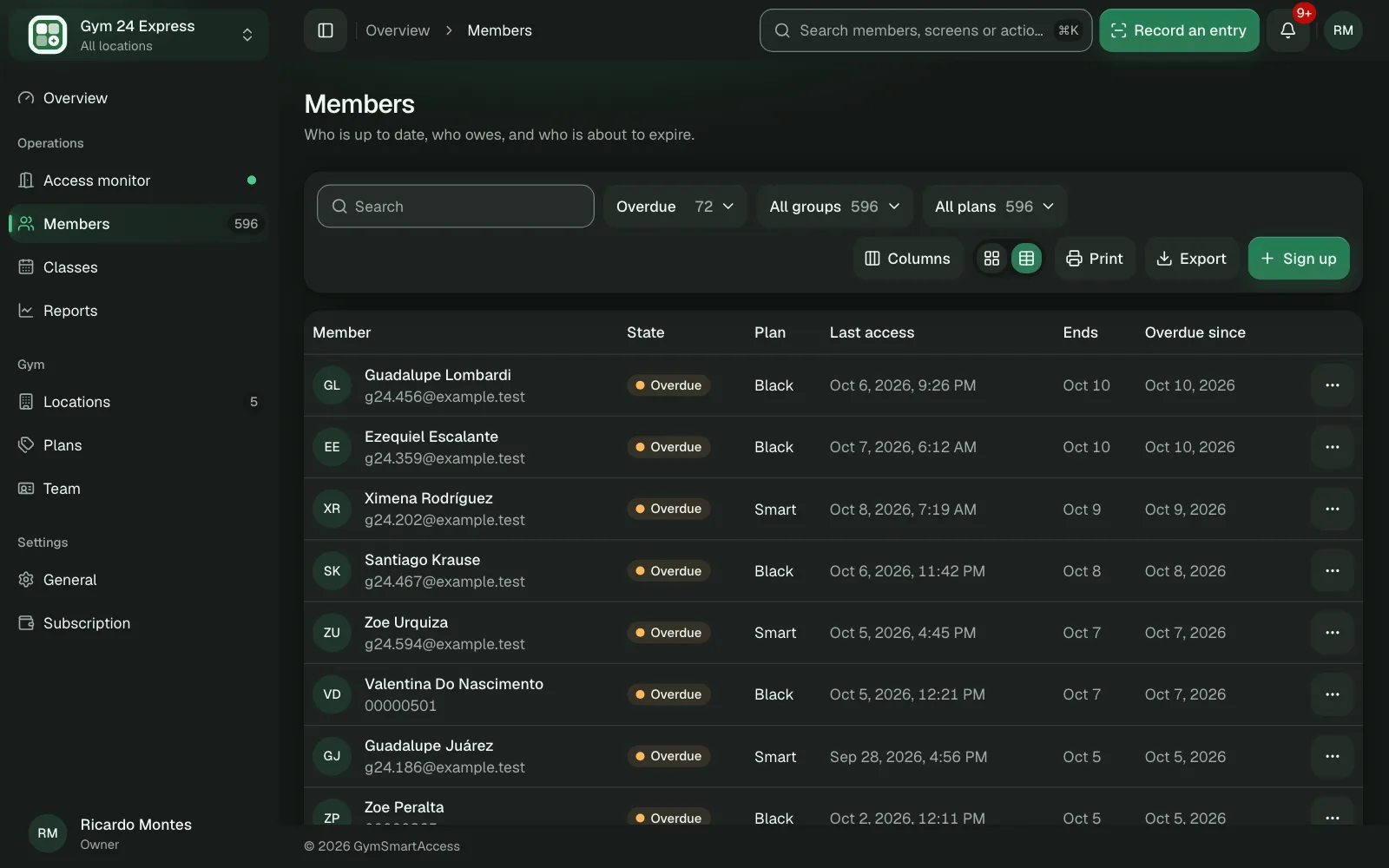This screenshot has height=868, width=1389.
Task: Switch to card grid view
Action: [x=991, y=259]
